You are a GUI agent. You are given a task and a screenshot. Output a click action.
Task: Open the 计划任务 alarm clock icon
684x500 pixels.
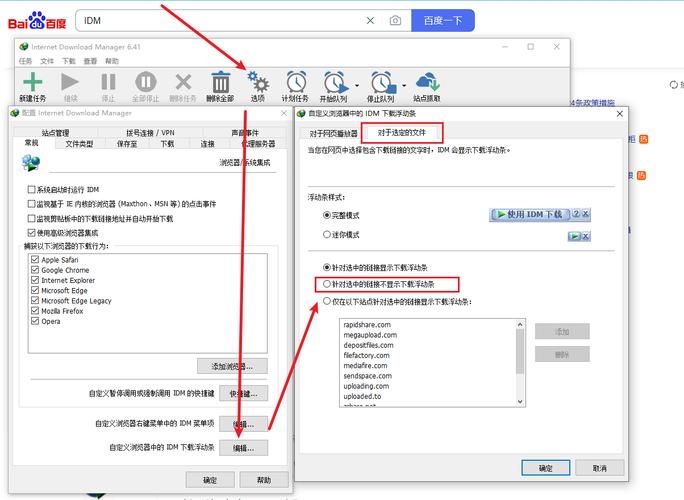(296, 82)
